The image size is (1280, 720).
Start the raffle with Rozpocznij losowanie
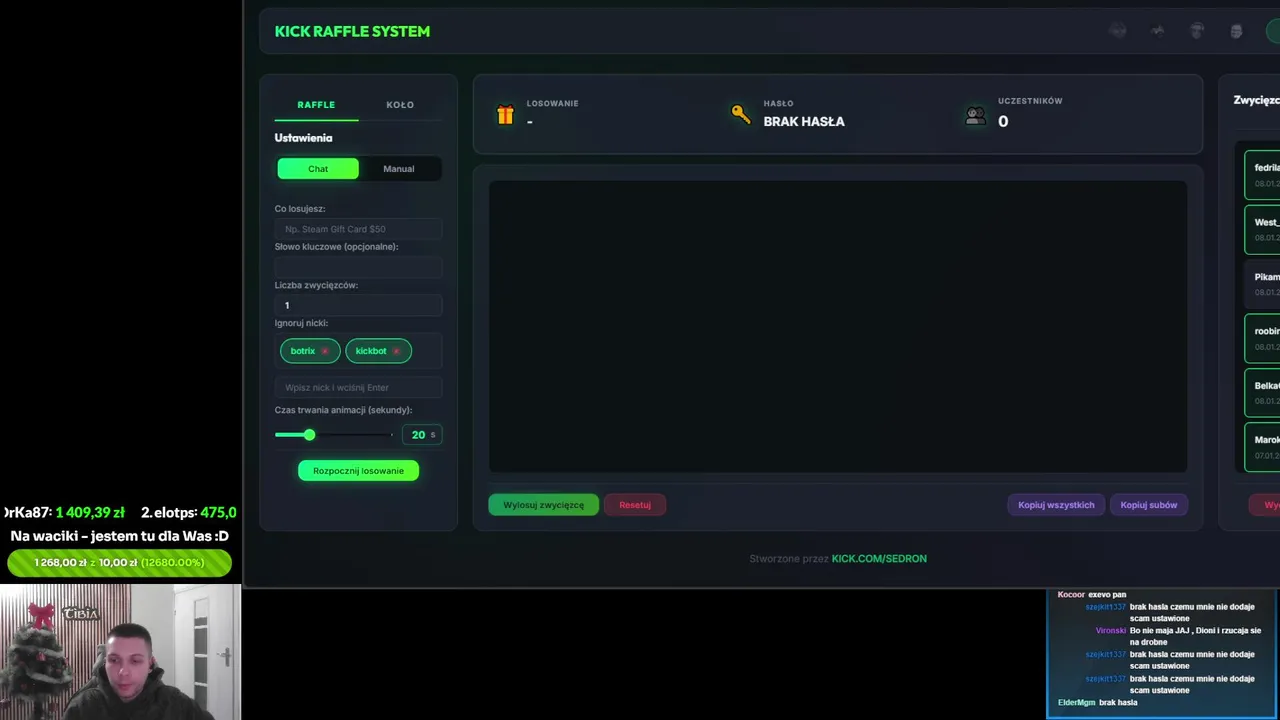click(358, 471)
